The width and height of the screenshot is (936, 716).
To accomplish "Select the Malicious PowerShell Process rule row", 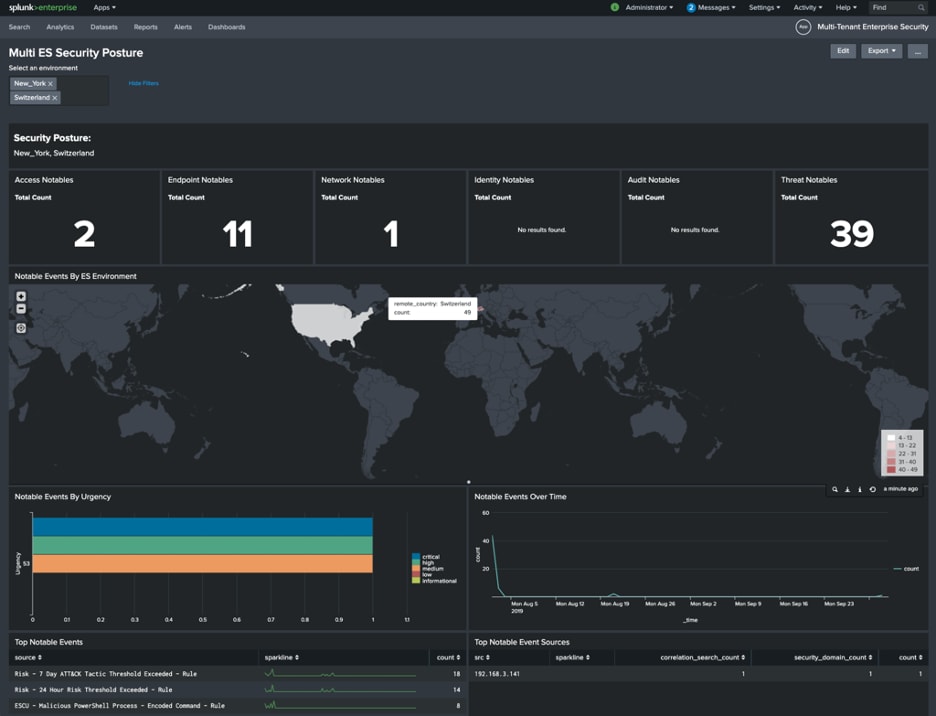I will click(238, 706).
